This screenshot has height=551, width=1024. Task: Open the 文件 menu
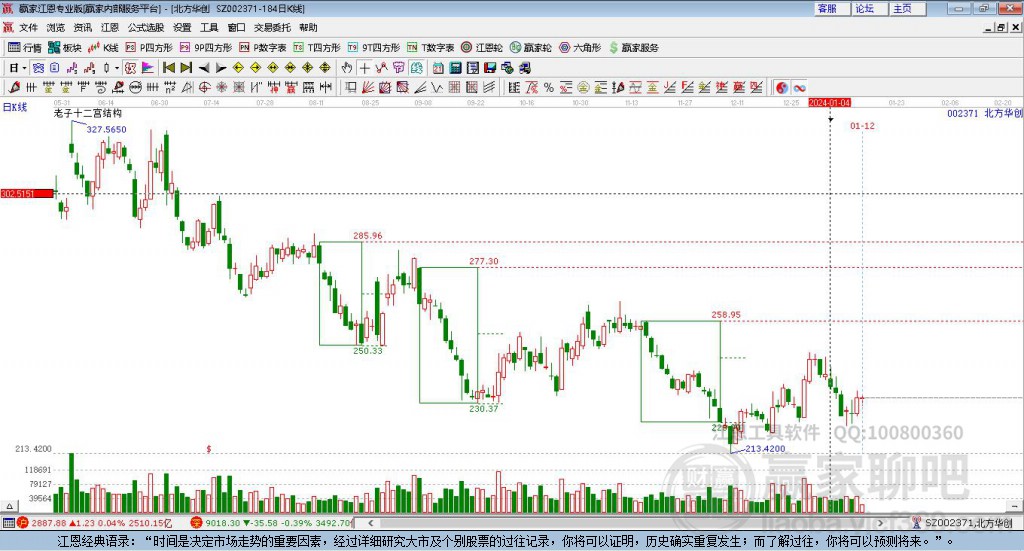click(x=29, y=27)
